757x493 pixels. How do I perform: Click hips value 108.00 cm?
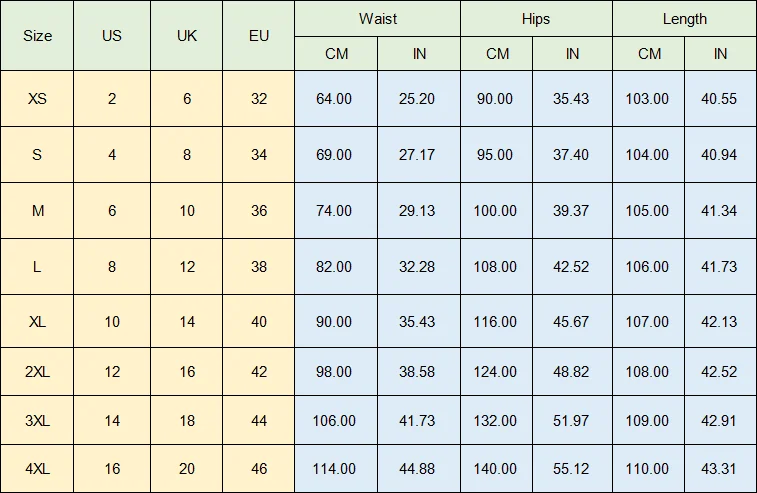pos(497,267)
